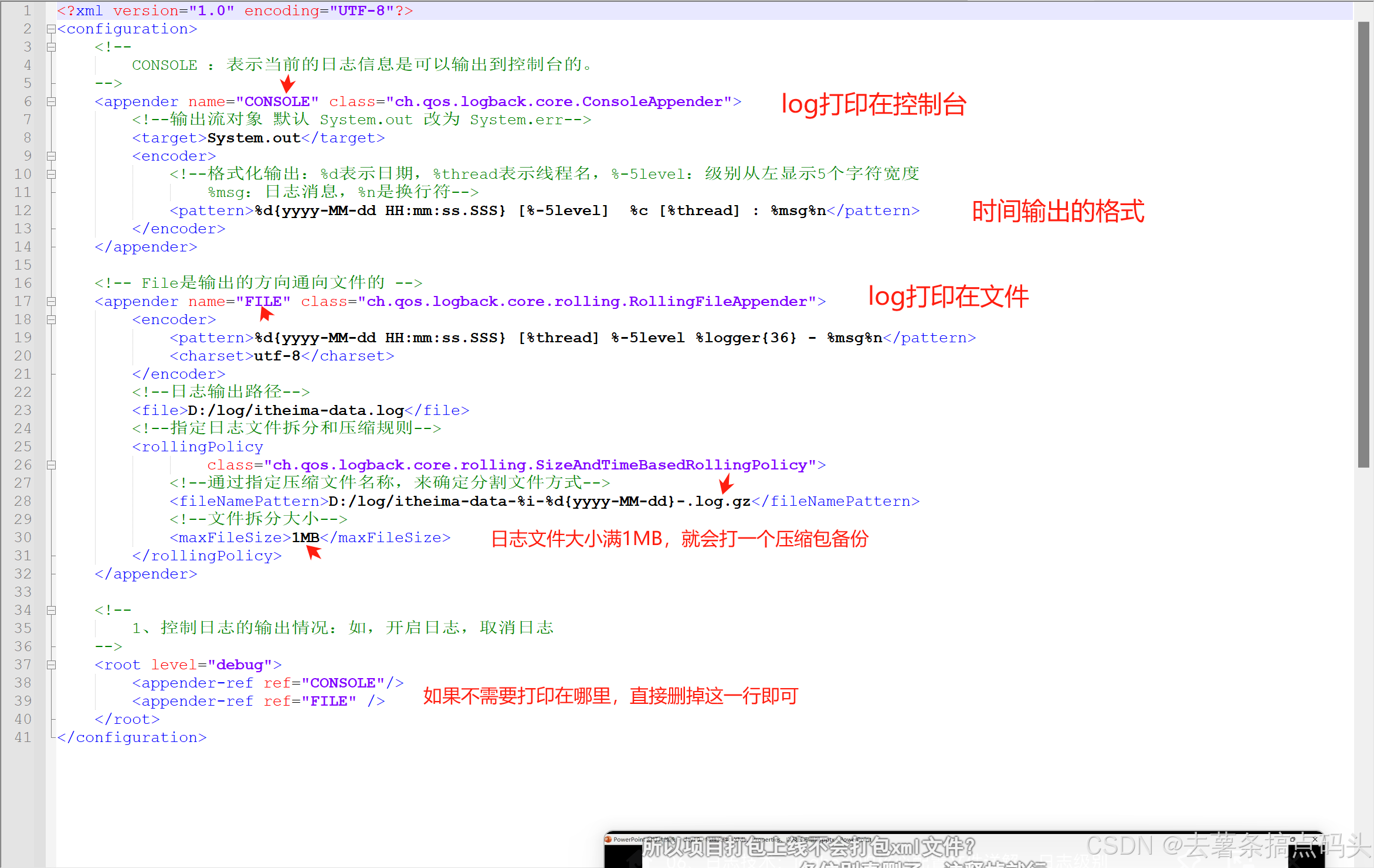Click the ConsoleAppender class value

tap(559, 101)
